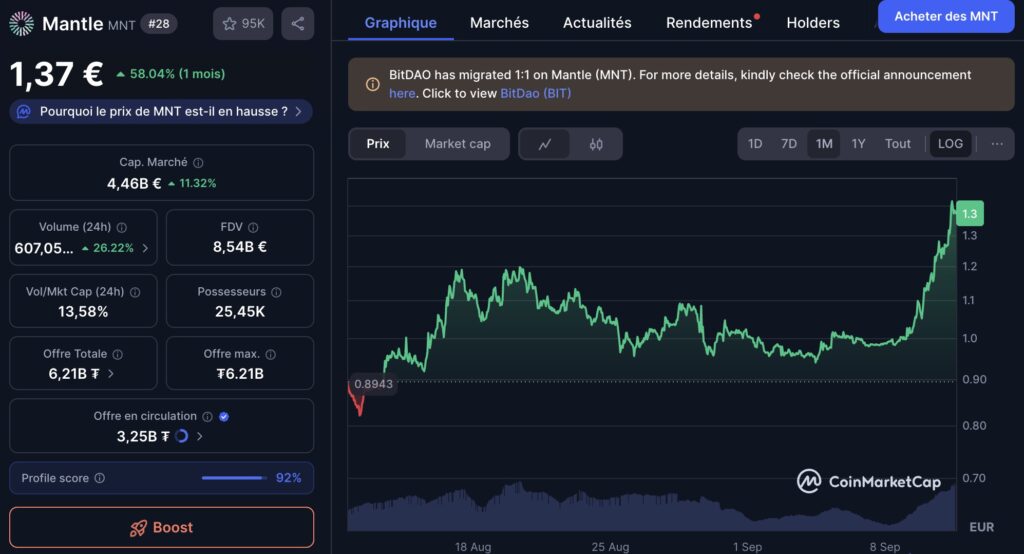Select the Market cap chart mode

457,144
